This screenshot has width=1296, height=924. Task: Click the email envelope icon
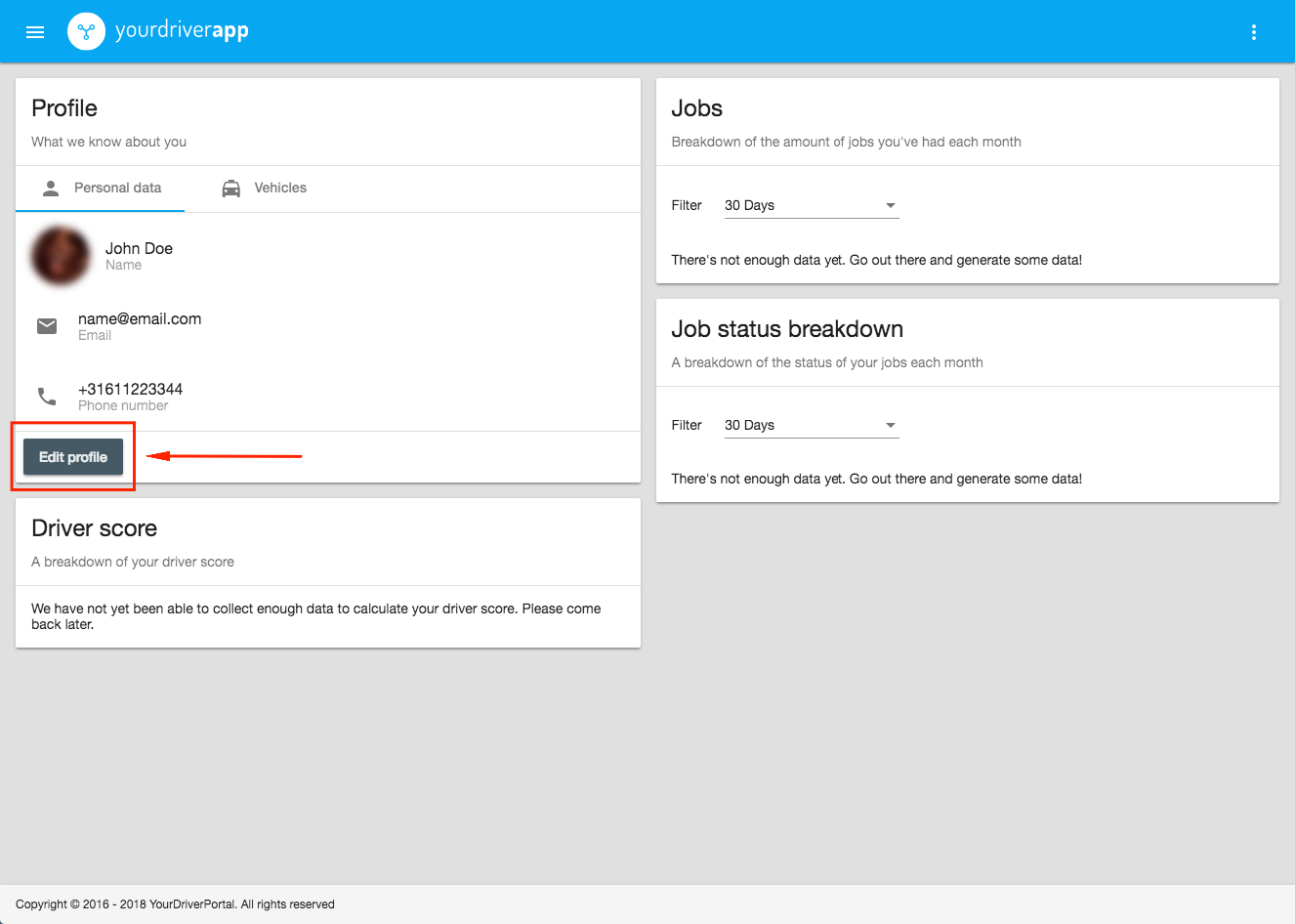tap(46, 325)
